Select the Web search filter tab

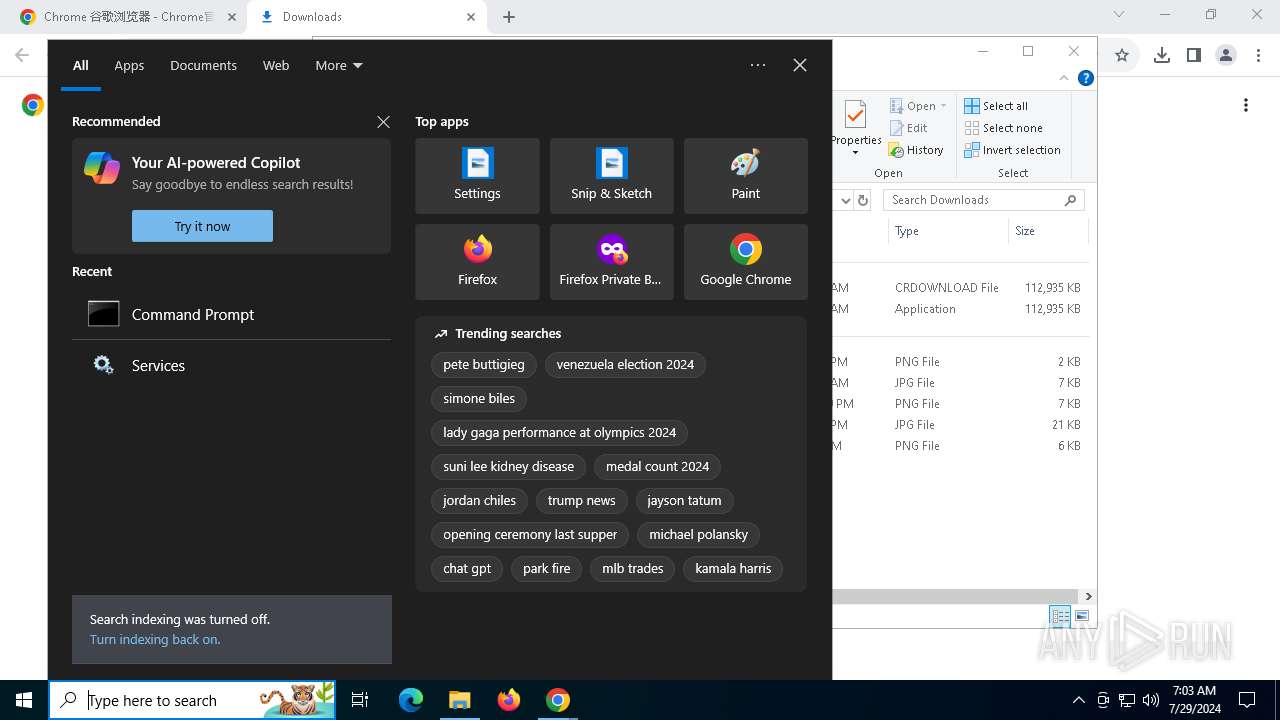click(x=276, y=65)
